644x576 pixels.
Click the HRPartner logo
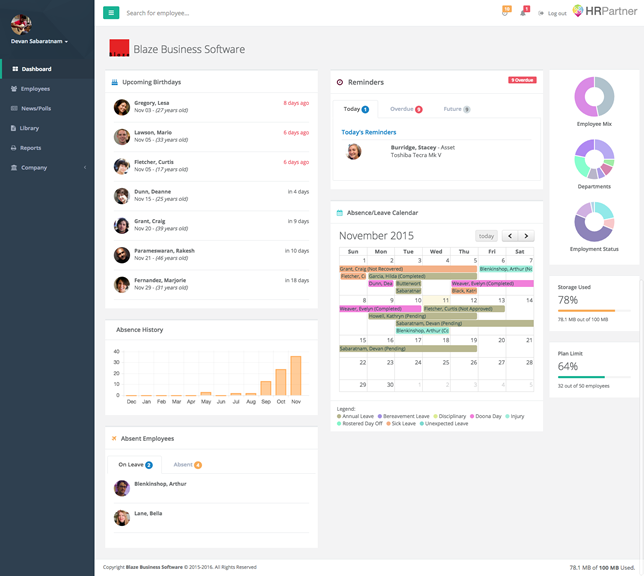tap(605, 11)
